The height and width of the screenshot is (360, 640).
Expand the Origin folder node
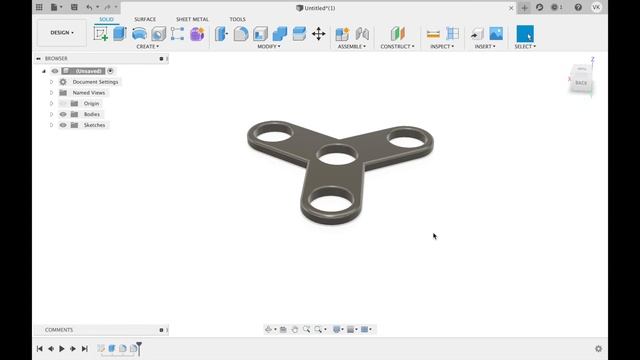pyautogui.click(x=51, y=104)
